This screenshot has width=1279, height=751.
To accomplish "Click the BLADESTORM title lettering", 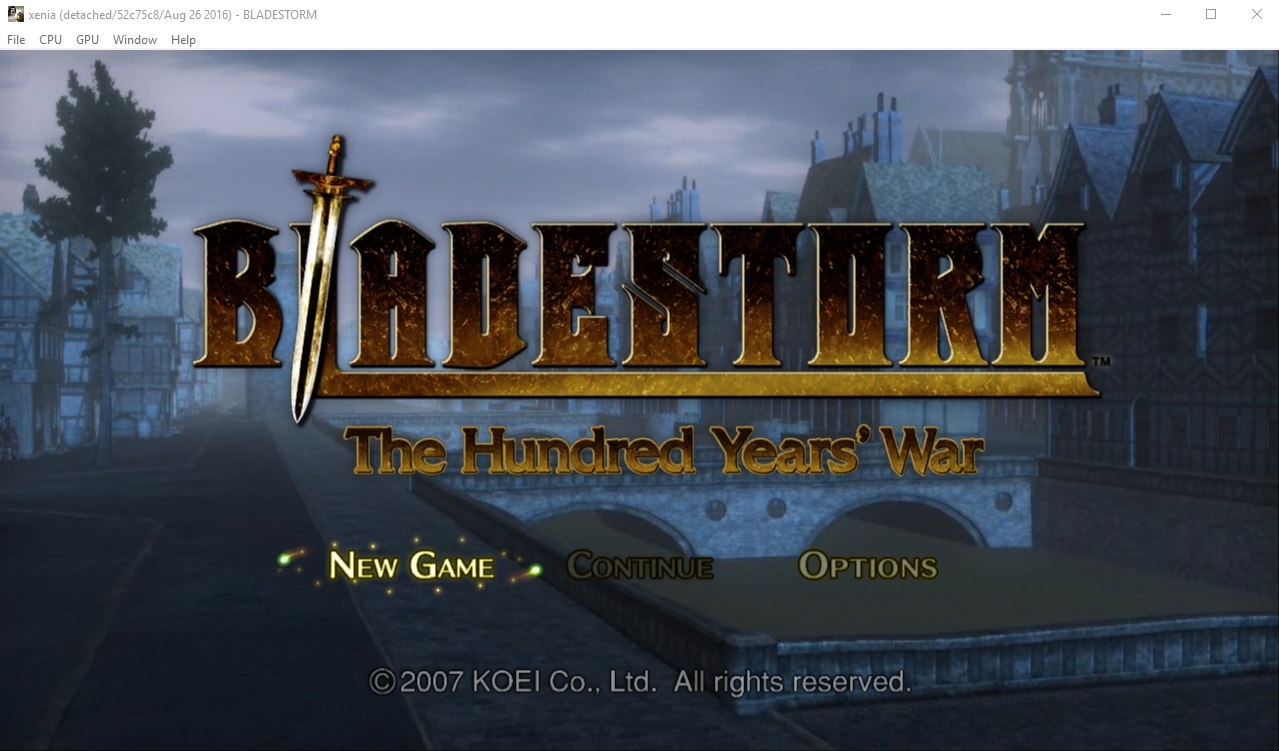I will tap(640, 295).
